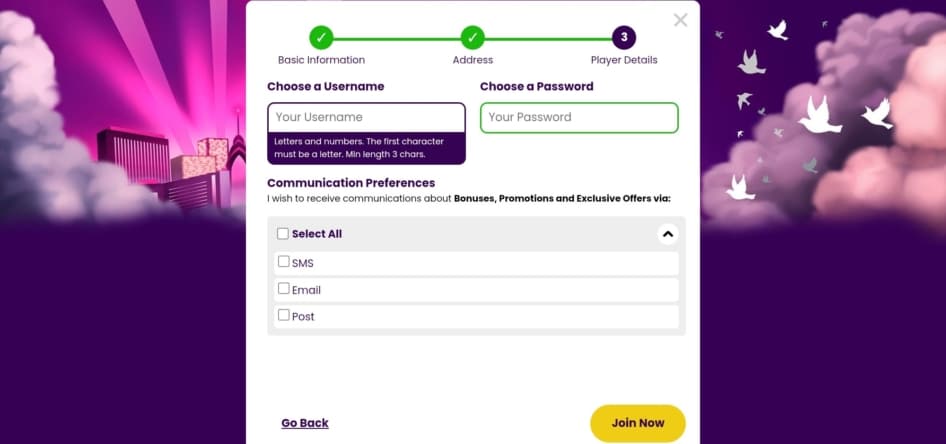The height and width of the screenshot is (444, 946).
Task: Tick the Select All checkbox
Action: coord(283,234)
